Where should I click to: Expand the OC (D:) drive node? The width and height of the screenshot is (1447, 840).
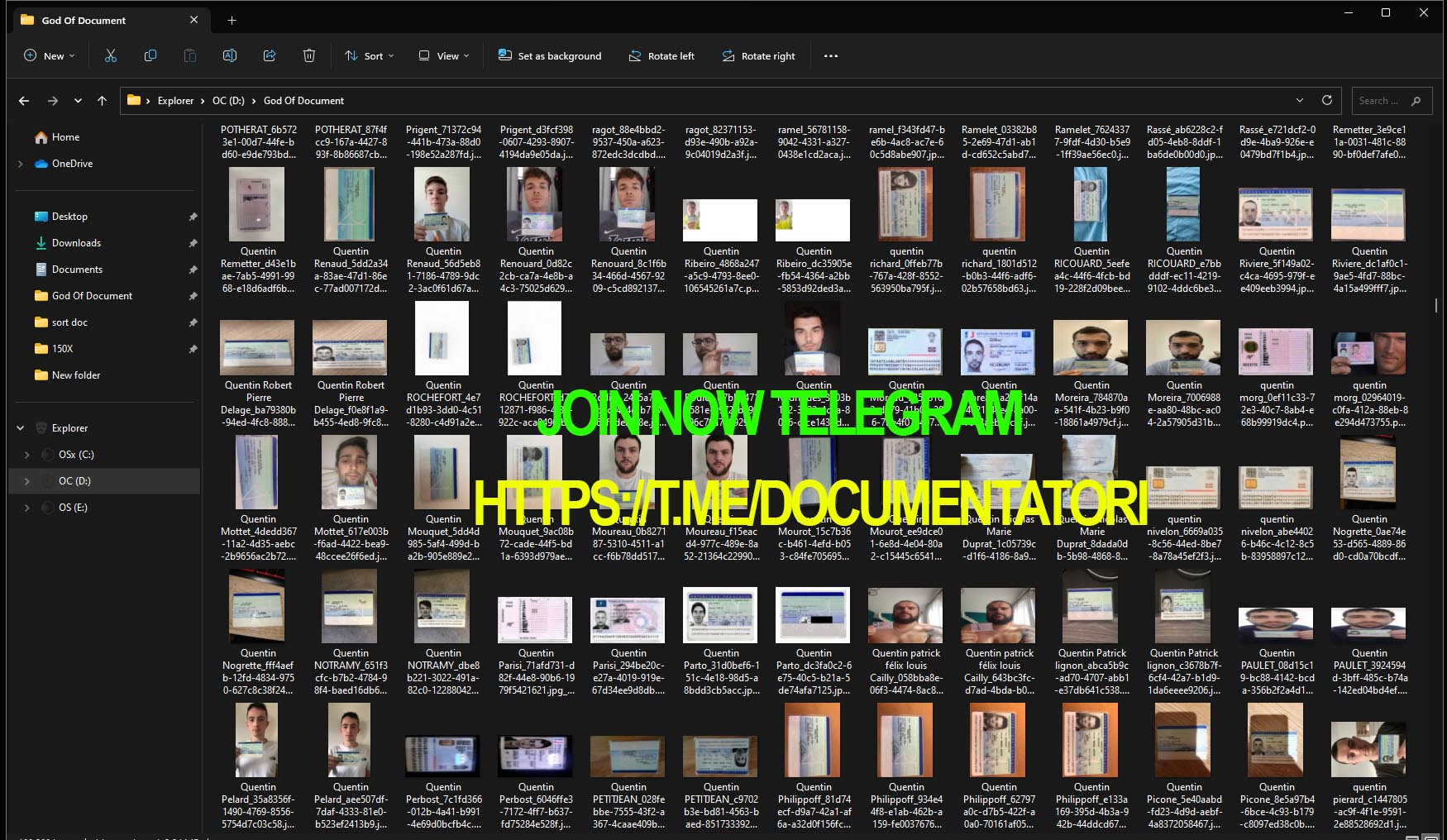pos(27,481)
